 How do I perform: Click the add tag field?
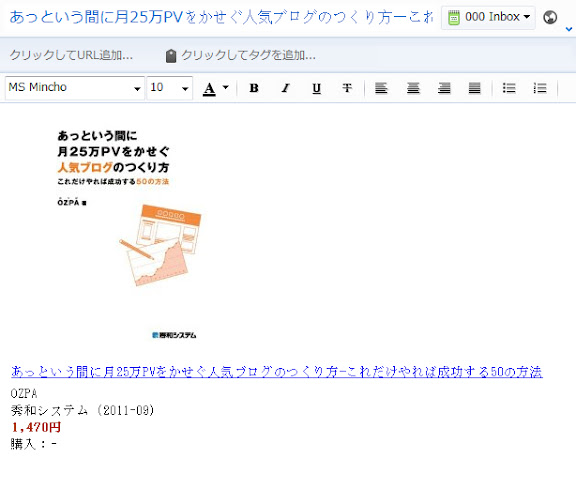coord(248,55)
